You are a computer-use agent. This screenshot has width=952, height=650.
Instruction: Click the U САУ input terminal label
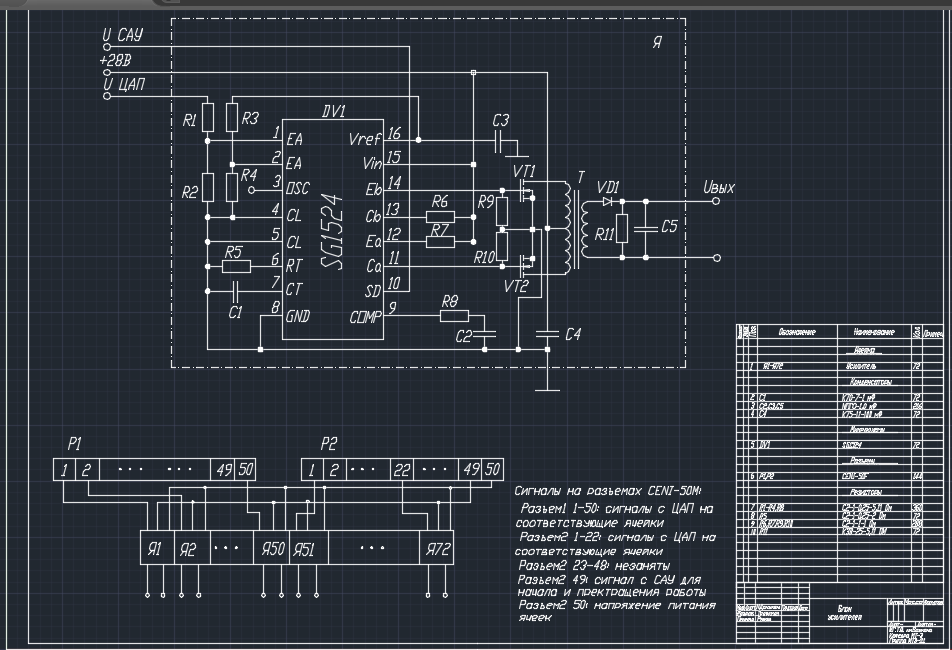point(124,36)
